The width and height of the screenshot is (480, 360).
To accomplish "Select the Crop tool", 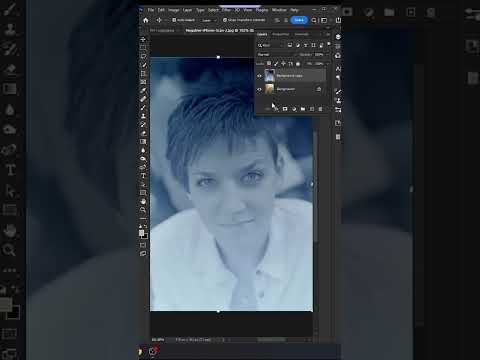I will coord(143,74).
